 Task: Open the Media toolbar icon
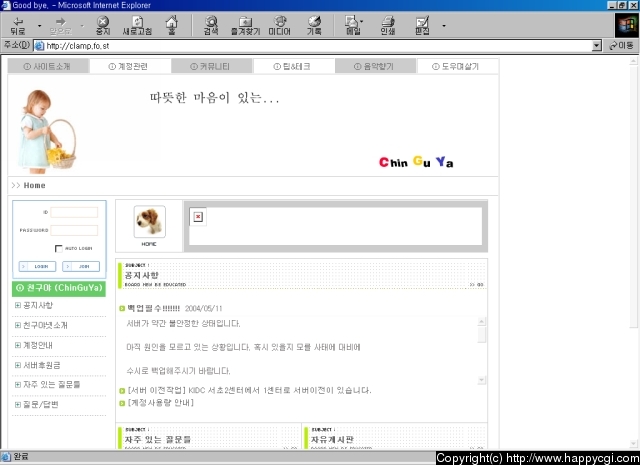(280, 26)
